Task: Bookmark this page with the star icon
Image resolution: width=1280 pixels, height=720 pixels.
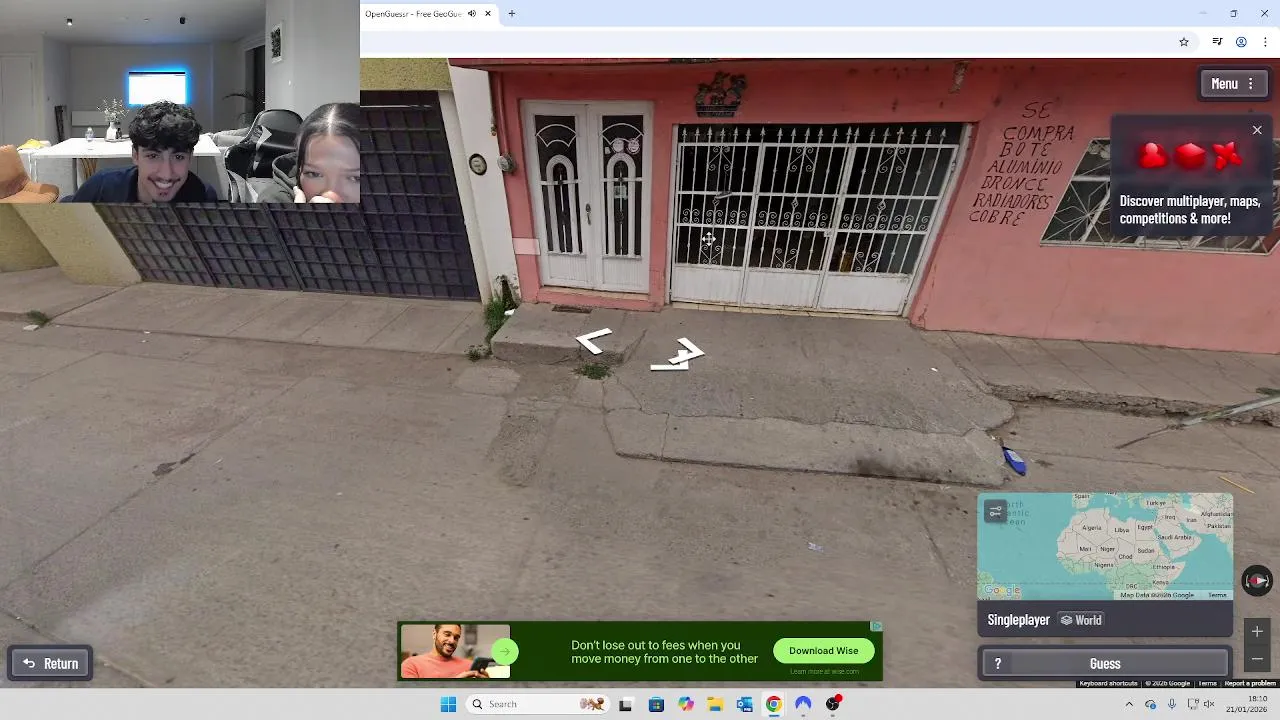Action: coord(1184,42)
